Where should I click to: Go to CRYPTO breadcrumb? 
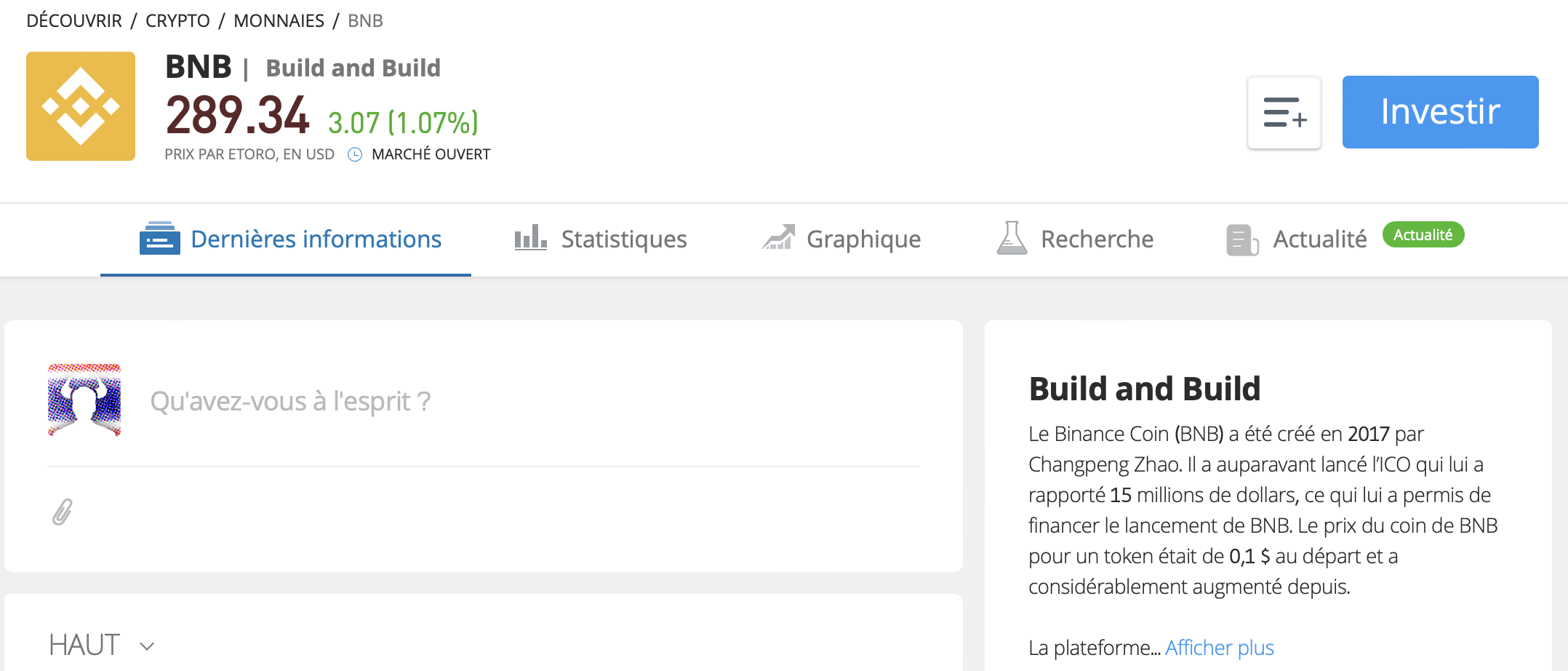click(177, 20)
